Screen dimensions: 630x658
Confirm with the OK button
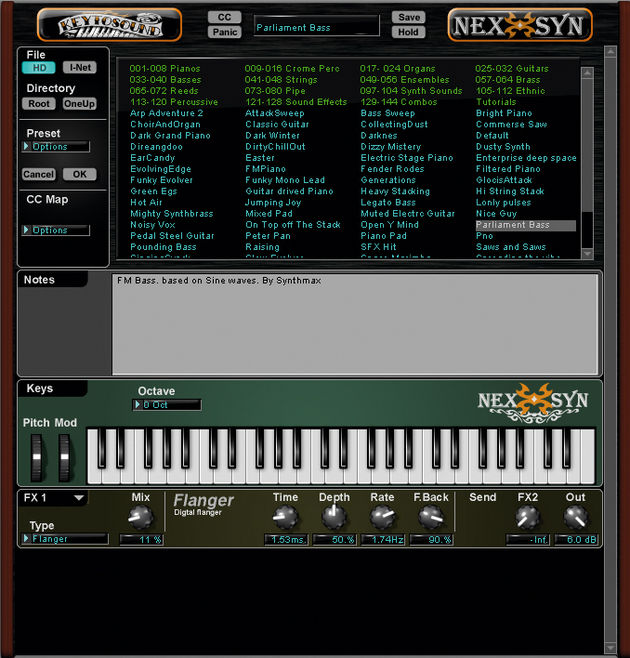pos(80,174)
